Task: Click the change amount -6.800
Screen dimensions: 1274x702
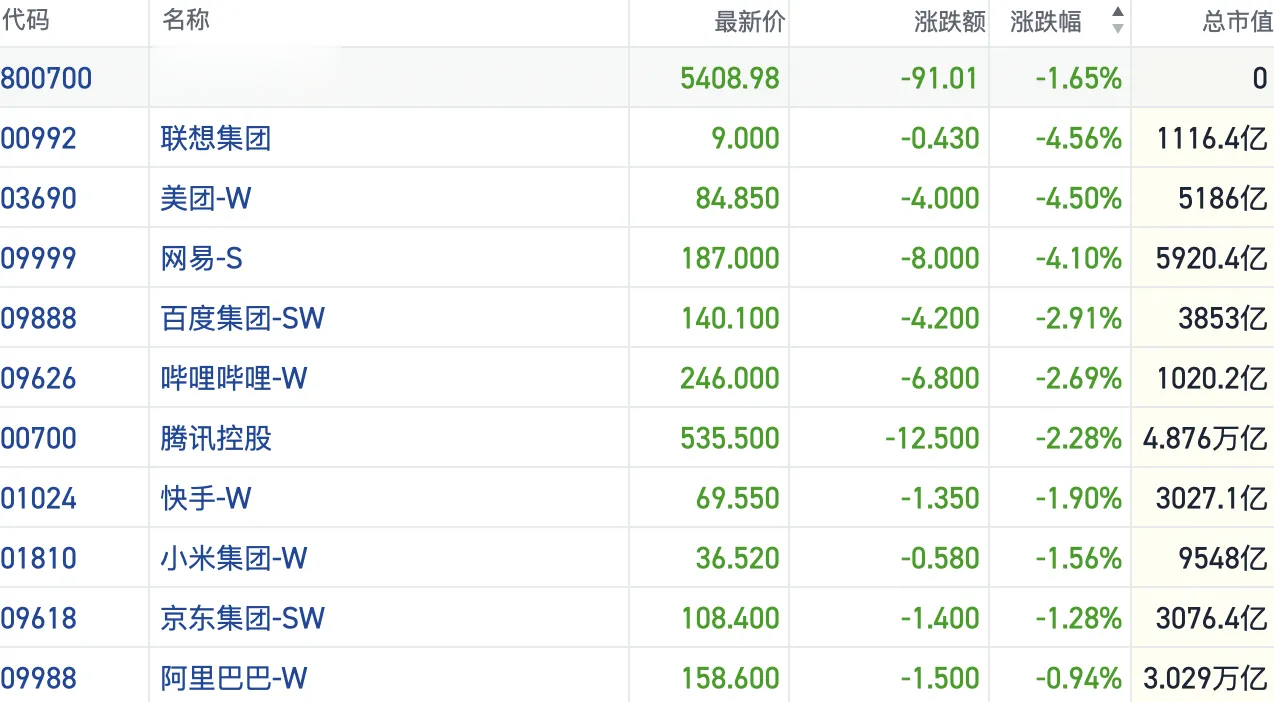Action: coord(940,378)
